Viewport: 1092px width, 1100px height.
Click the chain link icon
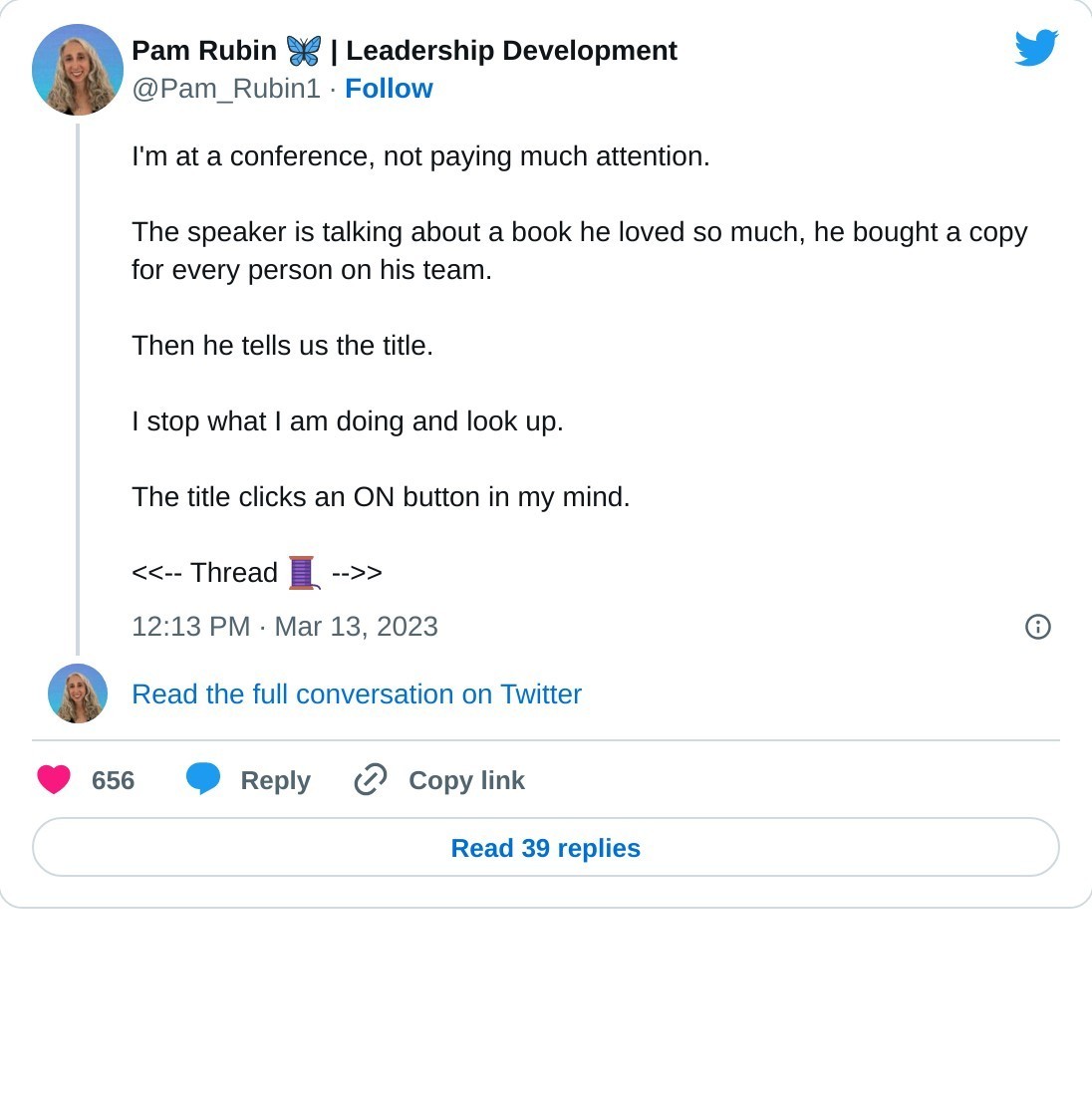(371, 780)
